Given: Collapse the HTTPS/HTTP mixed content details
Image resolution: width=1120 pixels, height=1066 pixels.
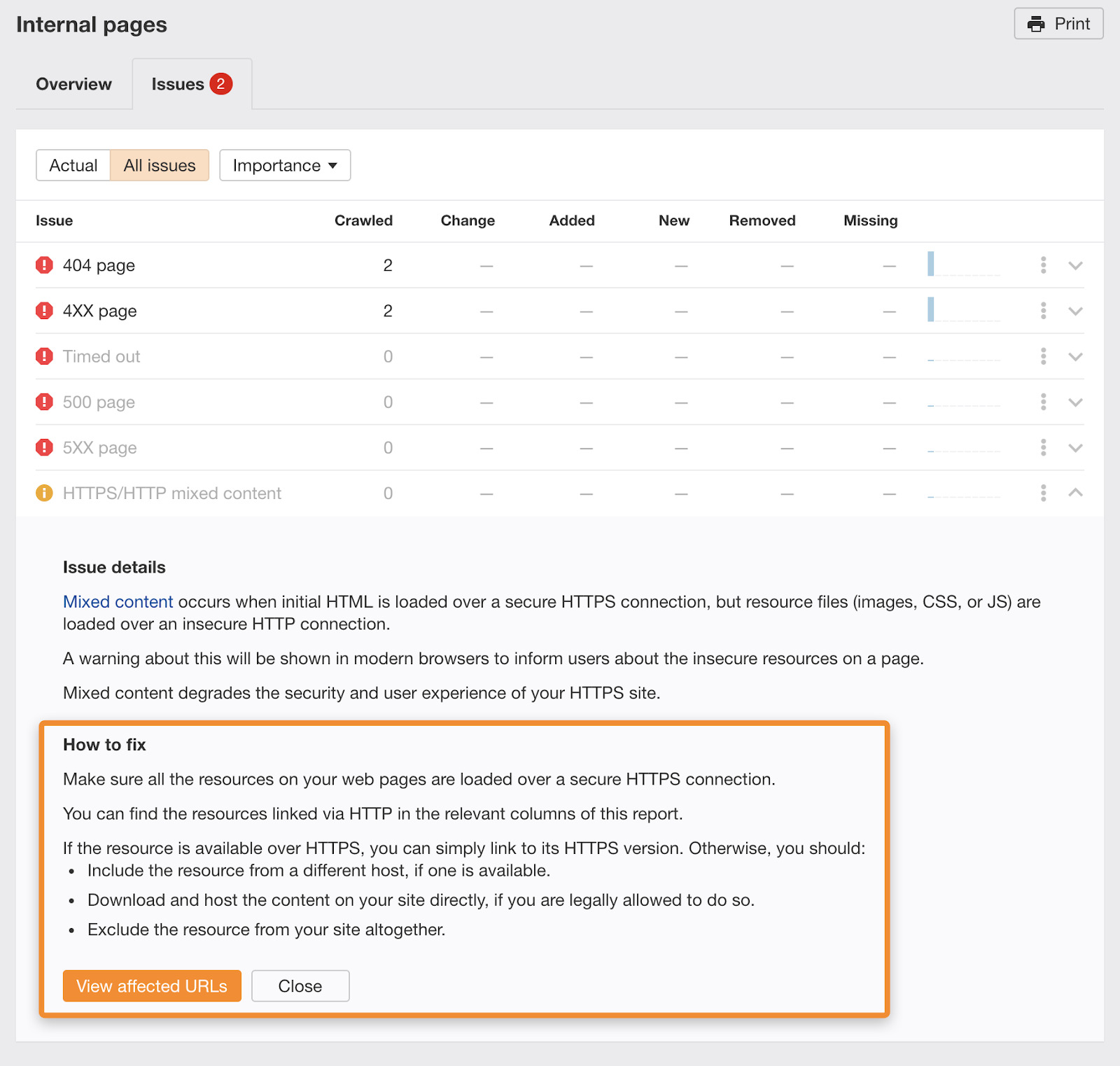Looking at the screenshot, I should tap(1074, 493).
